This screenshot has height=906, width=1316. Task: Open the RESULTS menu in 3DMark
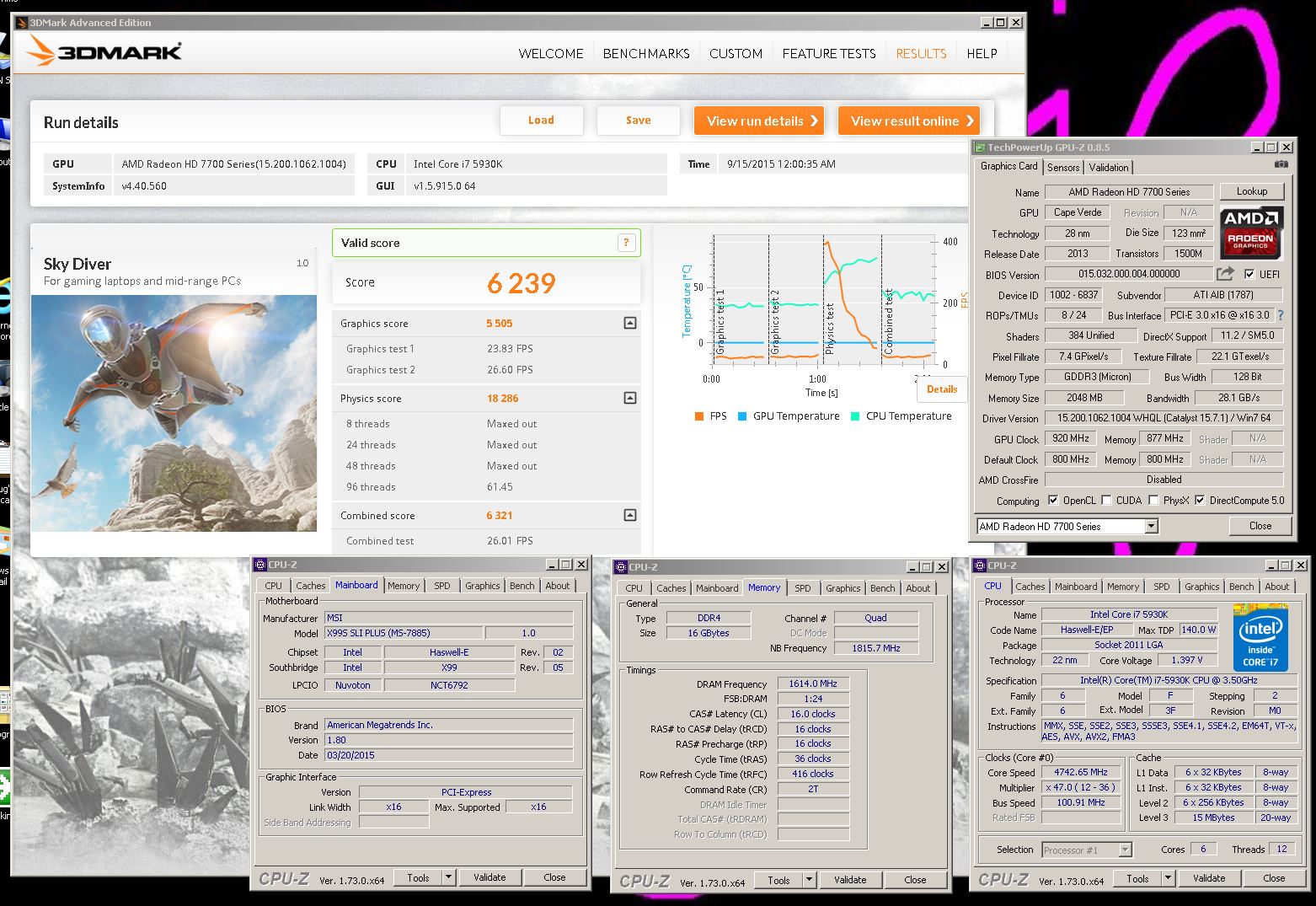click(921, 53)
